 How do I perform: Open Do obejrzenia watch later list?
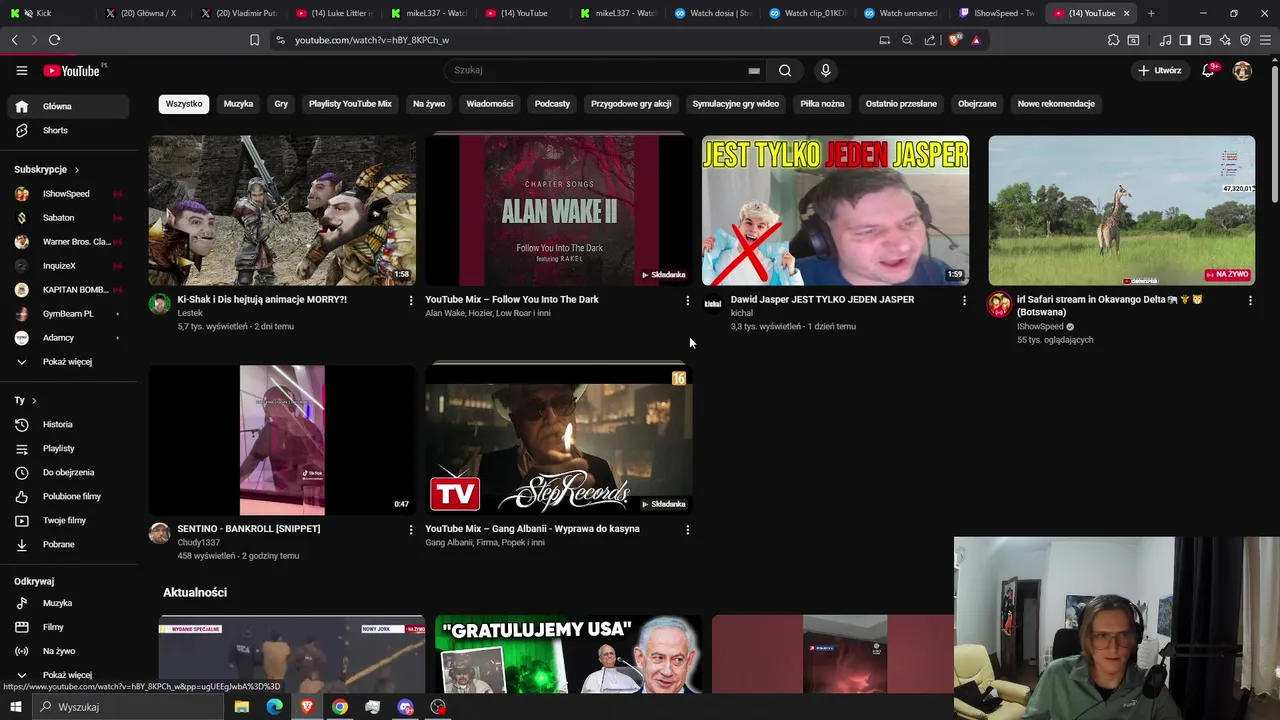[68, 472]
